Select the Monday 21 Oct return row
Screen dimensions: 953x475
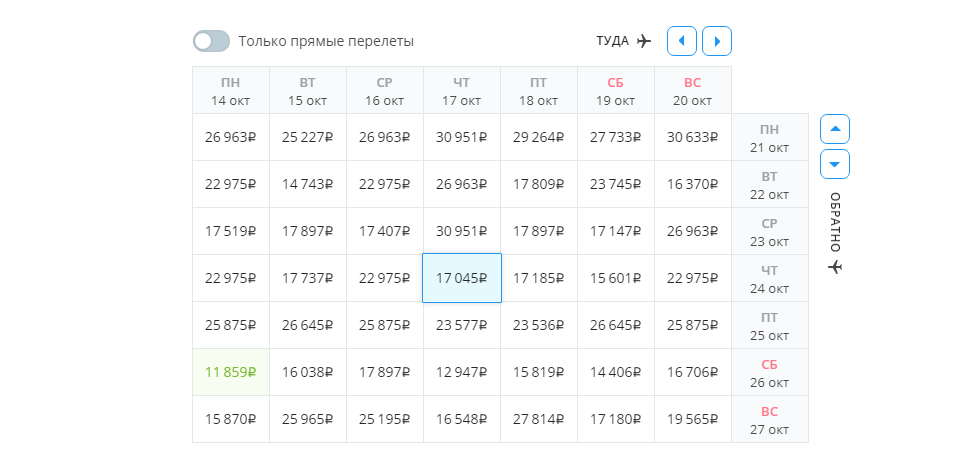coord(769,138)
